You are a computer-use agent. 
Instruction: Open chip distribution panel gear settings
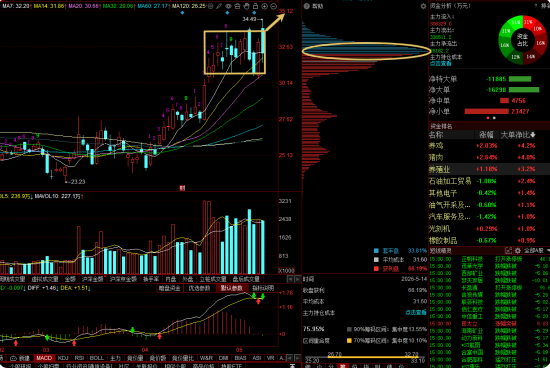[423, 6]
